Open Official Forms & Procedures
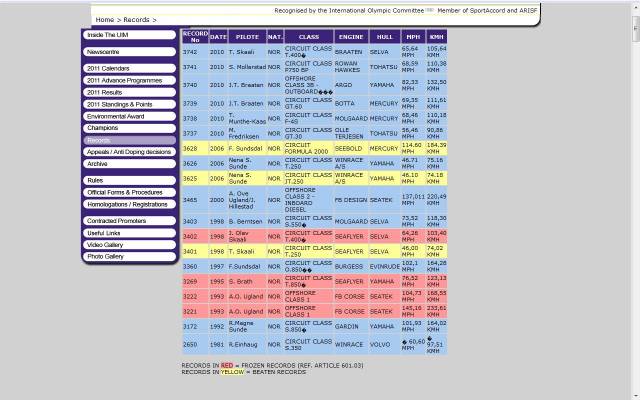Viewport: 640px width, 400px height. tap(129, 192)
